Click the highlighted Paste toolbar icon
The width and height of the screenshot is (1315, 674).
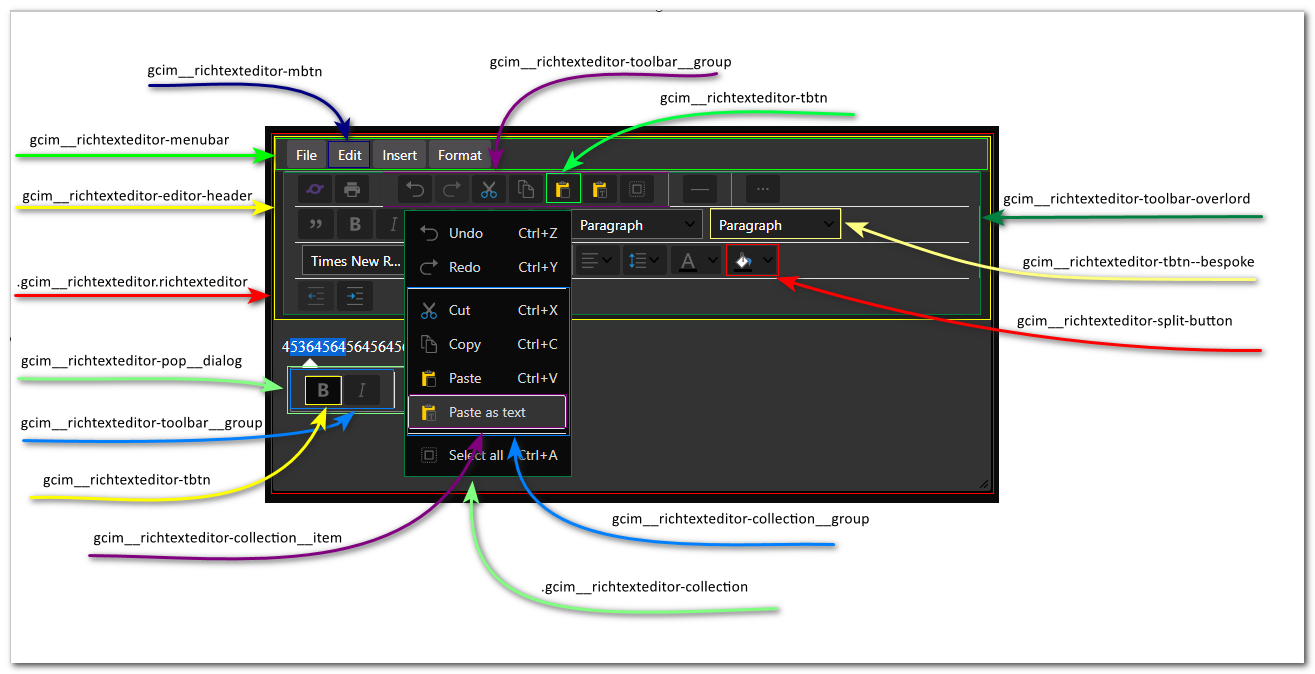click(563, 189)
